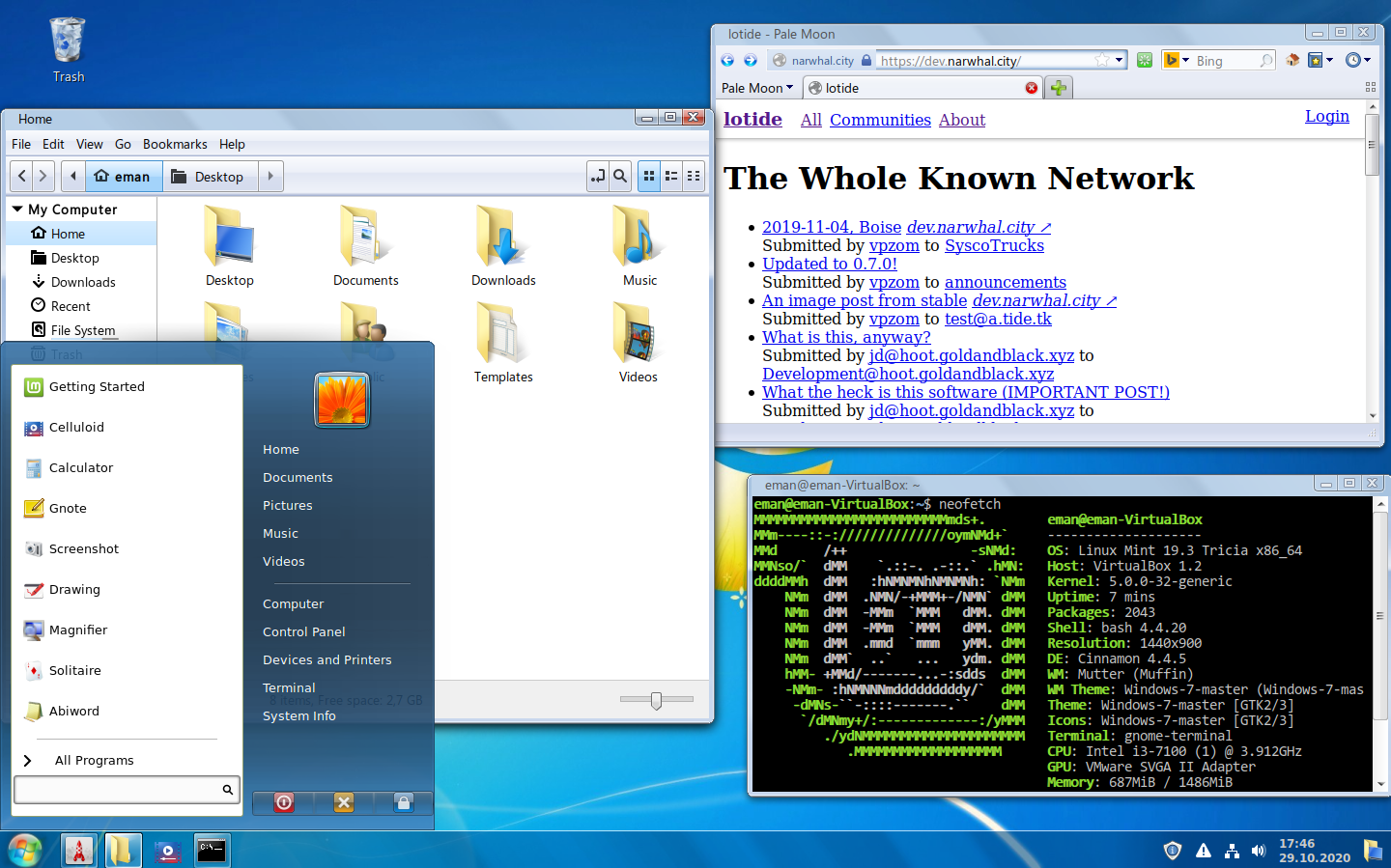Screen dimensions: 1391x868
Task: Open the Bookmarks menu in file manager
Action: tap(175, 144)
